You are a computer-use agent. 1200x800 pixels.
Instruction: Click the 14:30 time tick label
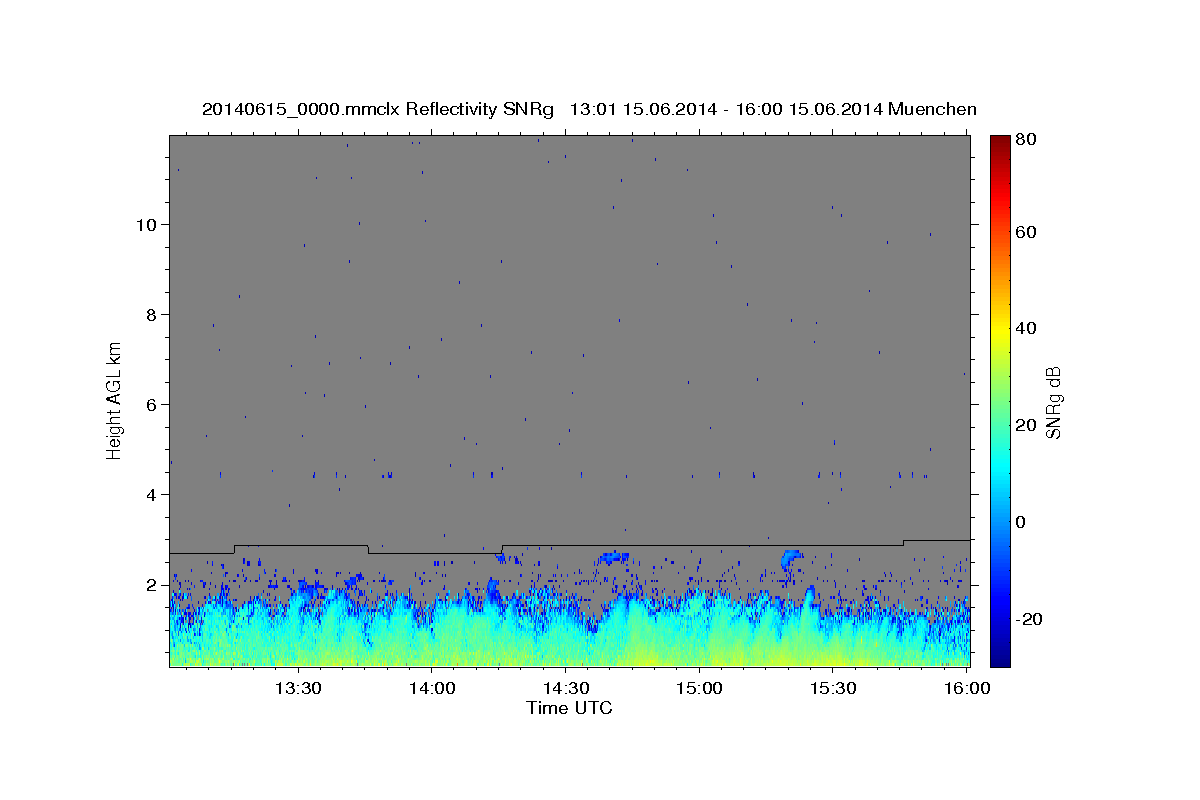tap(565, 689)
